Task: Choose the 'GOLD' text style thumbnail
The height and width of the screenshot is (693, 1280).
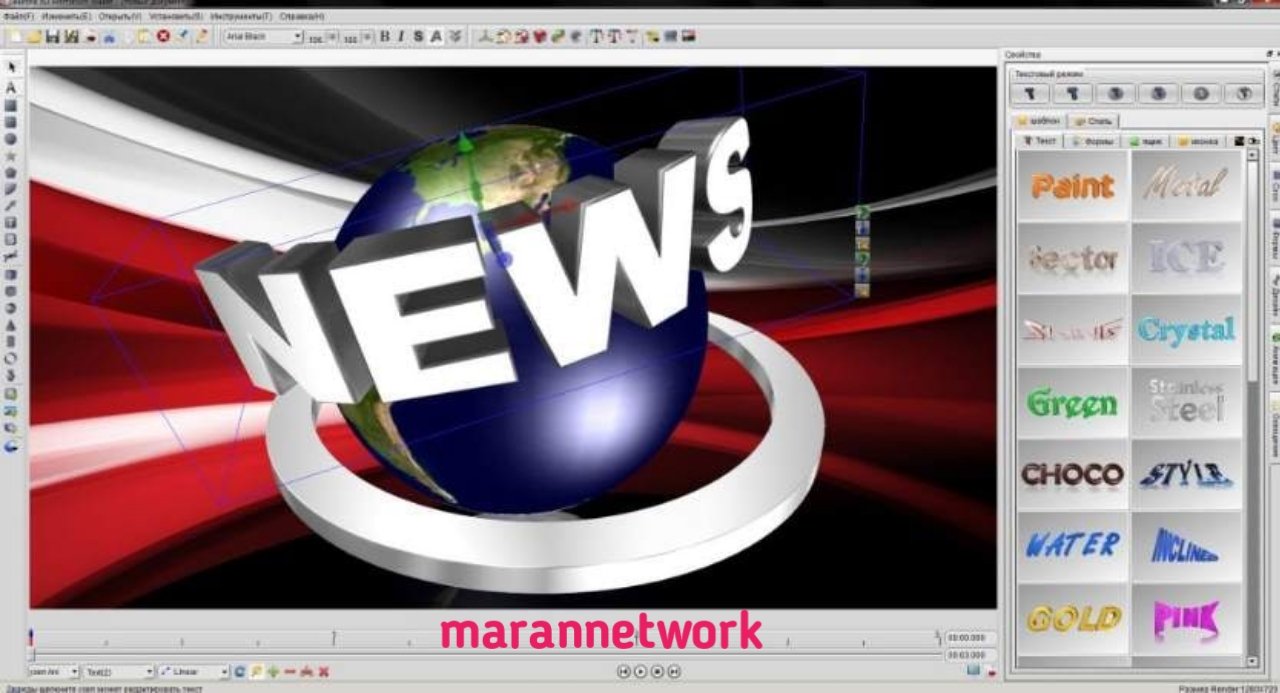Action: coord(1072,618)
